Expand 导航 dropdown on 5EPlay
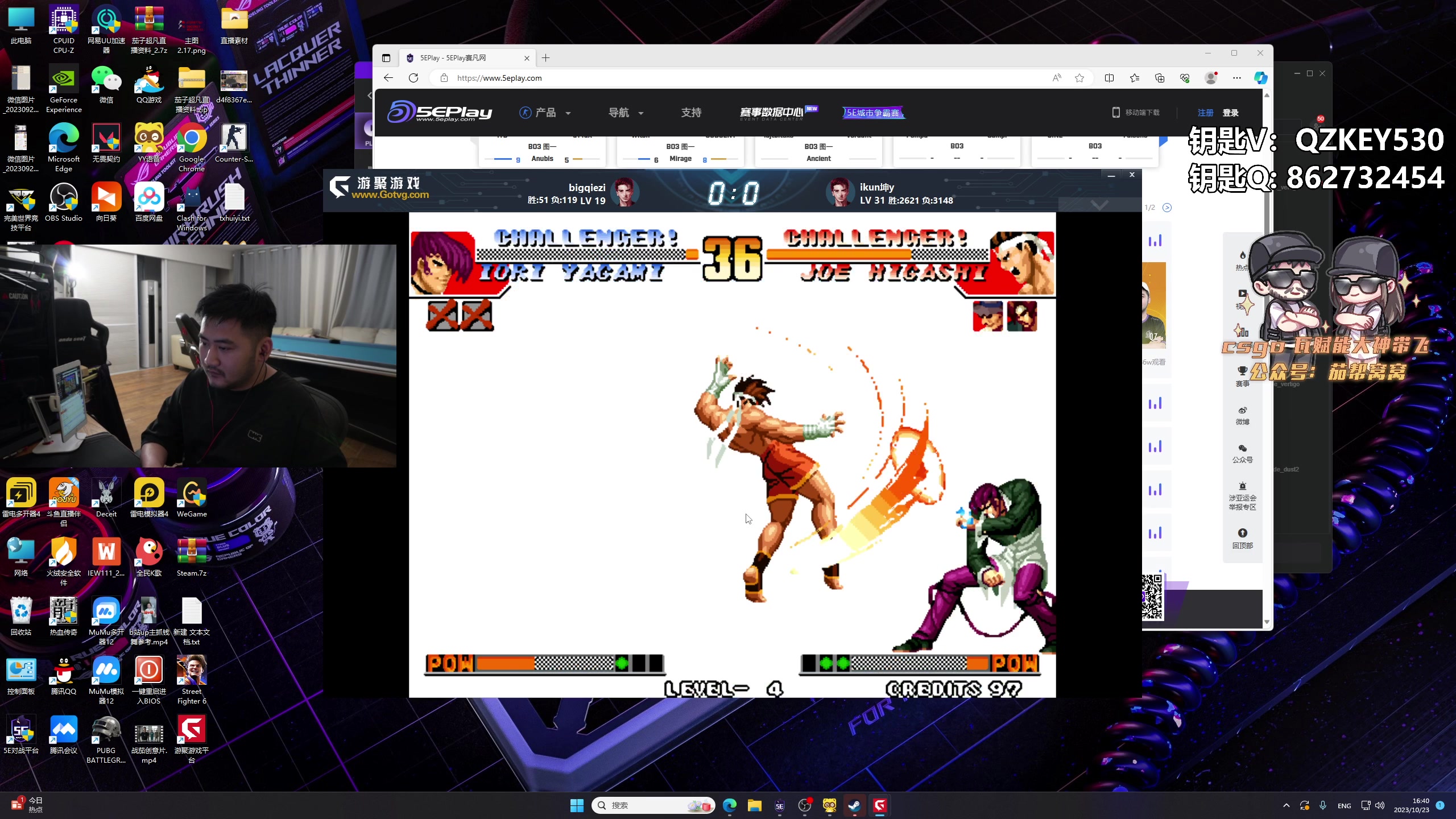1456x819 pixels. (626, 113)
